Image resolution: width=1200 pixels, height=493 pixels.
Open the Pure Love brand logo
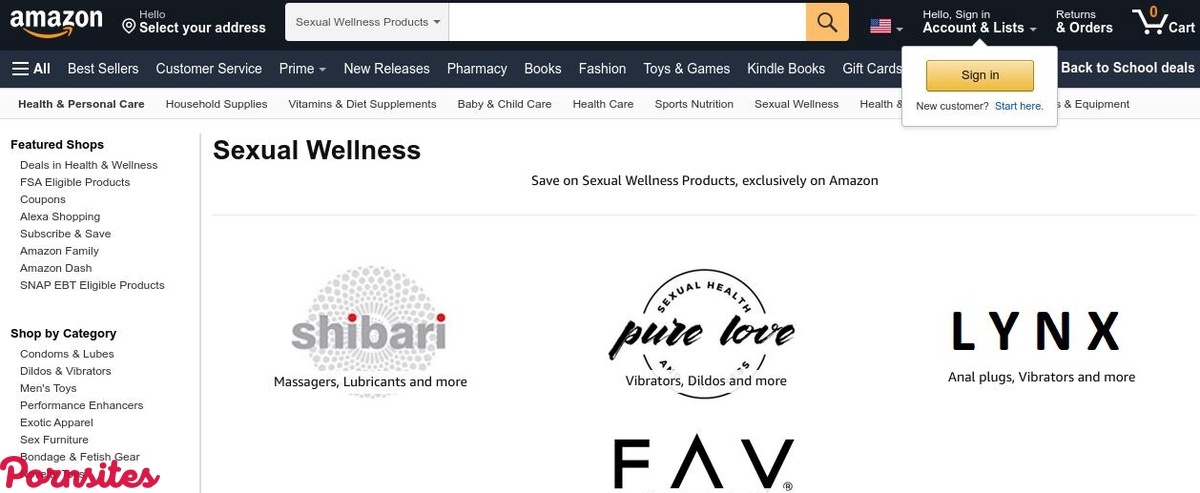[702, 333]
